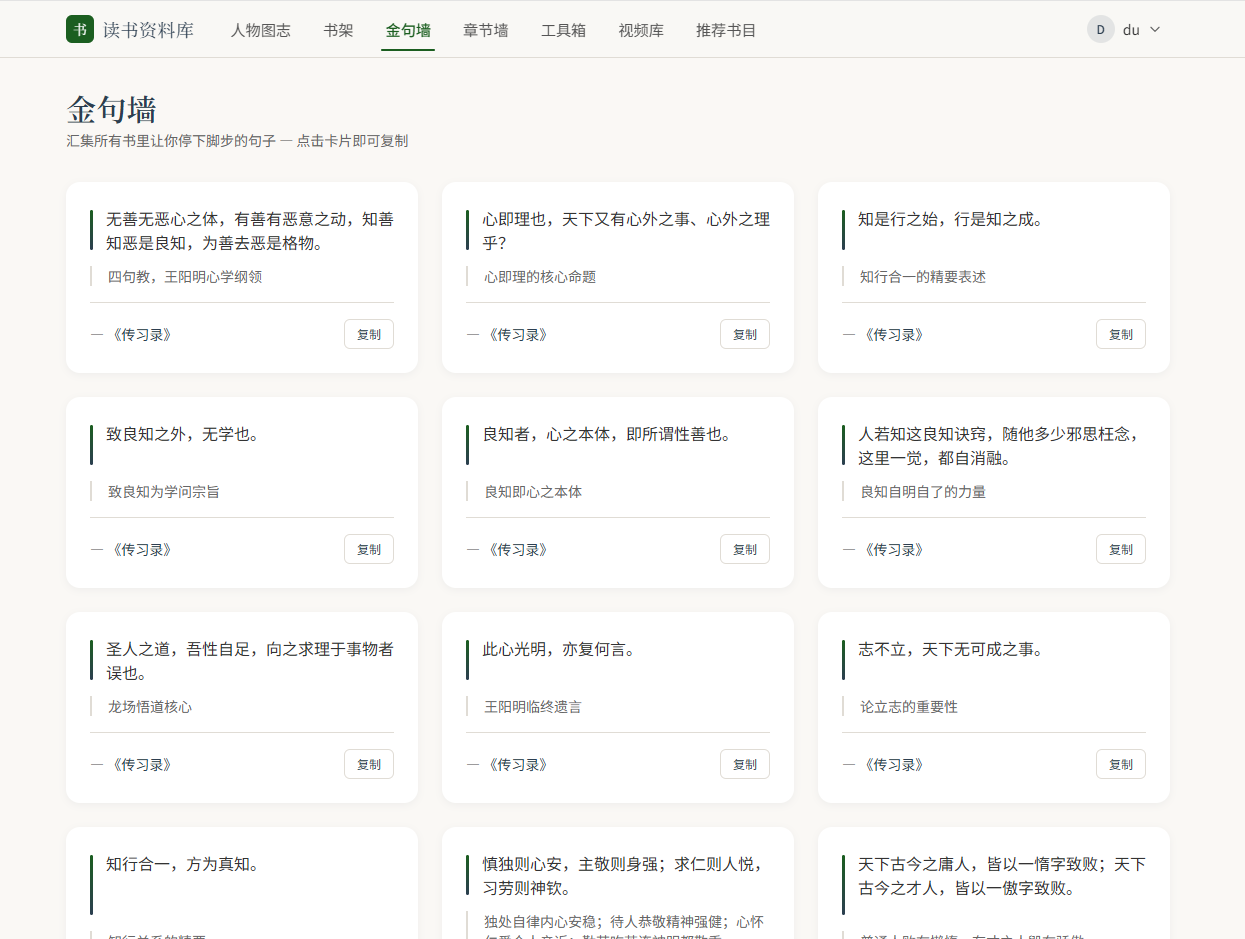This screenshot has width=1245, height=939.
Task: Go to the 人物图志 tab
Action: 261,30
